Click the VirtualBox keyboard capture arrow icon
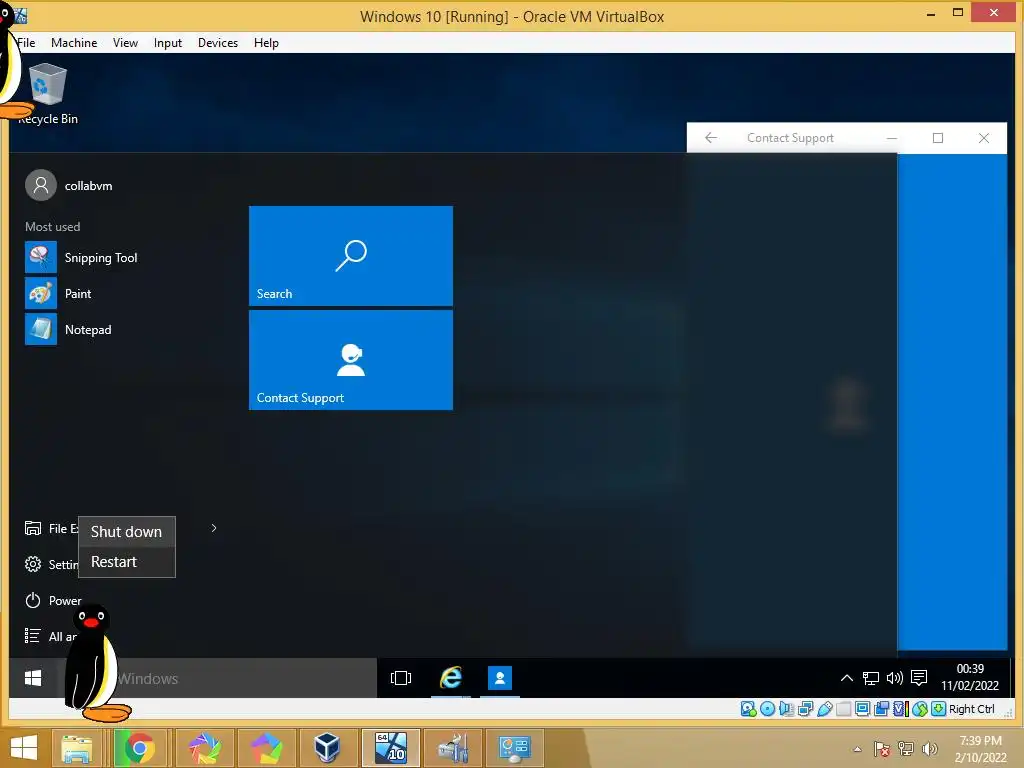Screen dimensions: 1024x768 click(938, 709)
